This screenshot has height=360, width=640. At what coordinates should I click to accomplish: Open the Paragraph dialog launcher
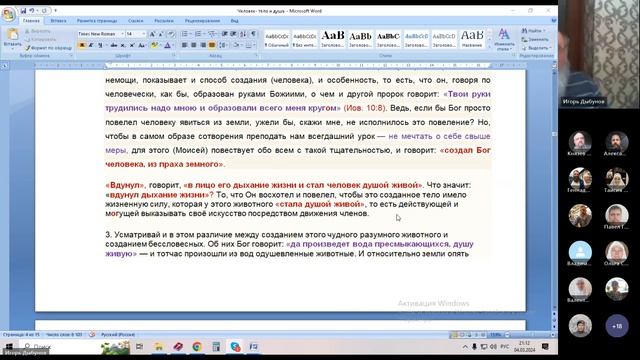tap(257, 55)
